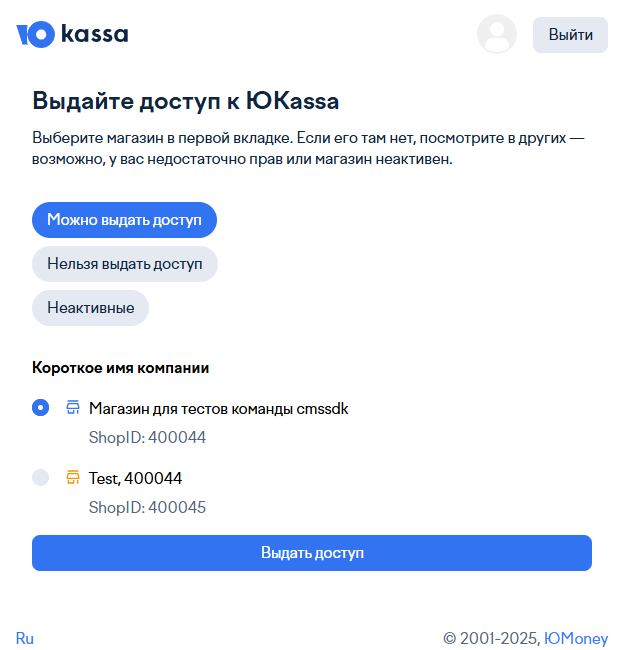Open the Ru language selector

[x=25, y=638]
